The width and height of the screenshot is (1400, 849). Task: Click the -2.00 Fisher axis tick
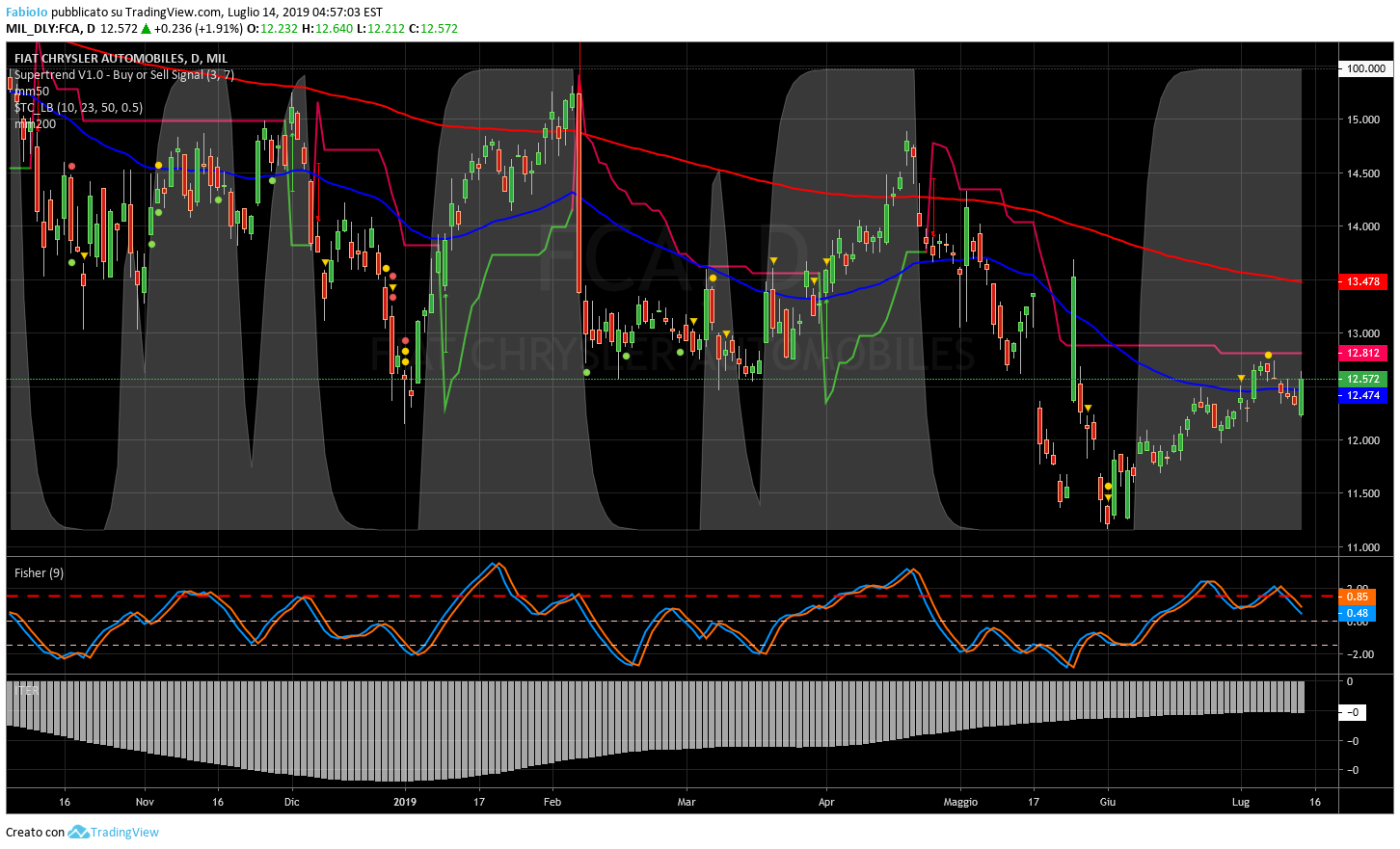click(1360, 654)
